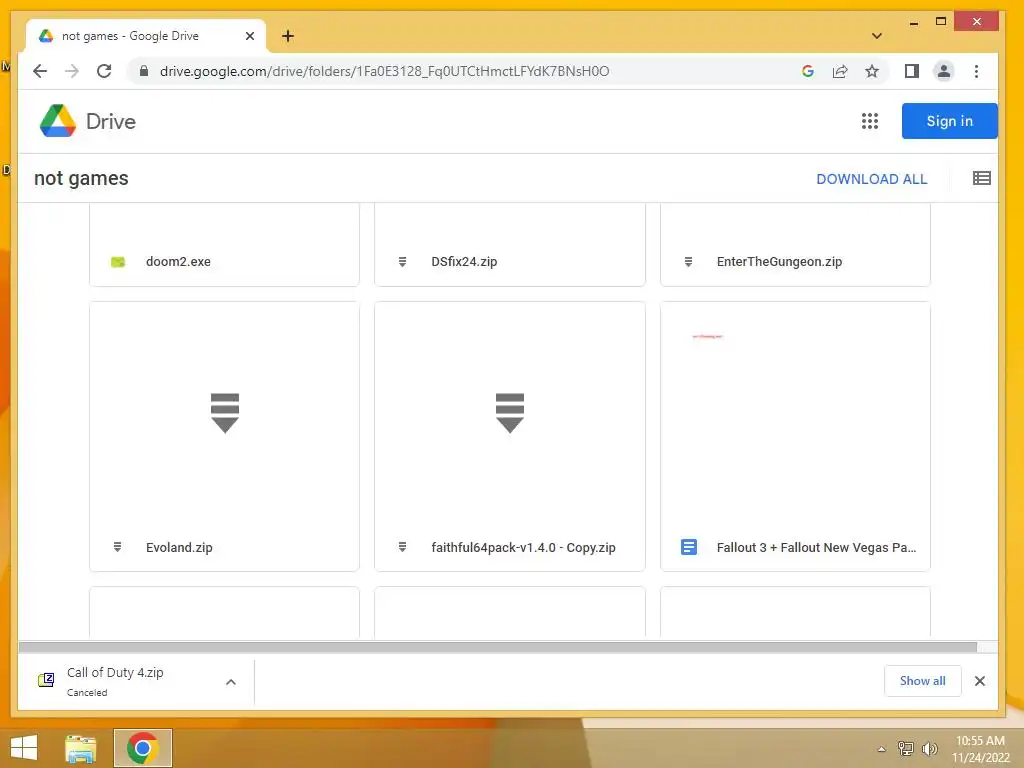Open the volume control tray icon

(929, 748)
